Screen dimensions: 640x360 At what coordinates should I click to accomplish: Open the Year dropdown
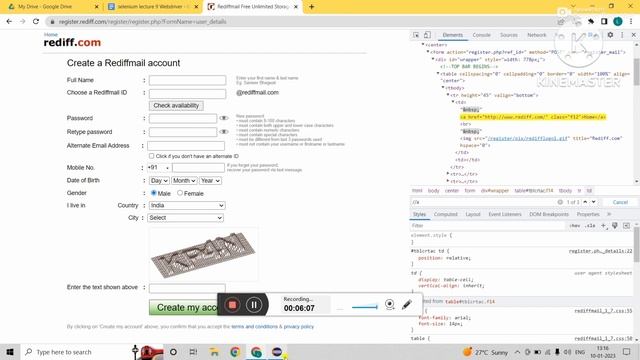point(210,180)
